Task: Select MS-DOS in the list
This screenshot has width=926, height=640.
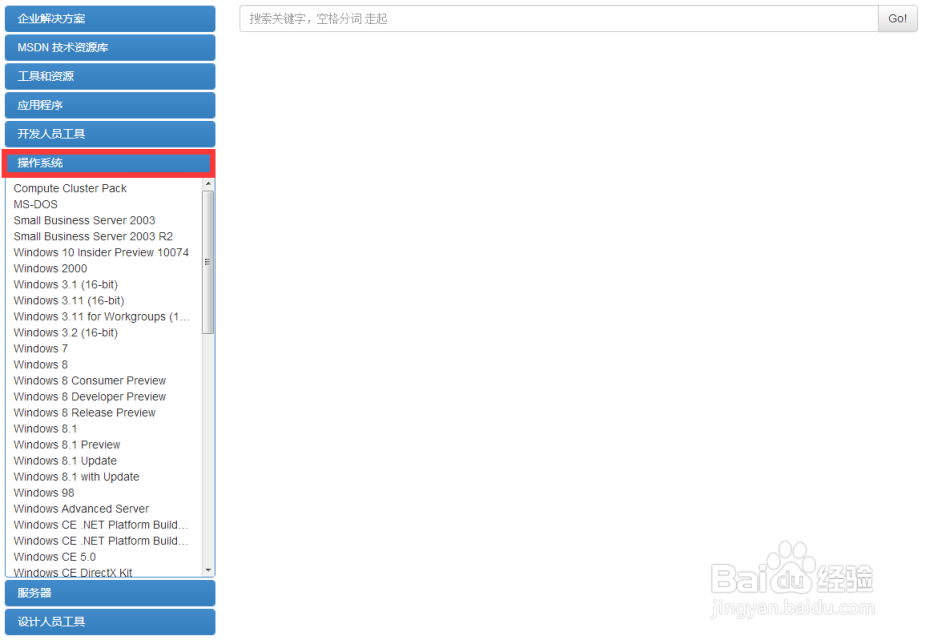Action: click(x=35, y=204)
